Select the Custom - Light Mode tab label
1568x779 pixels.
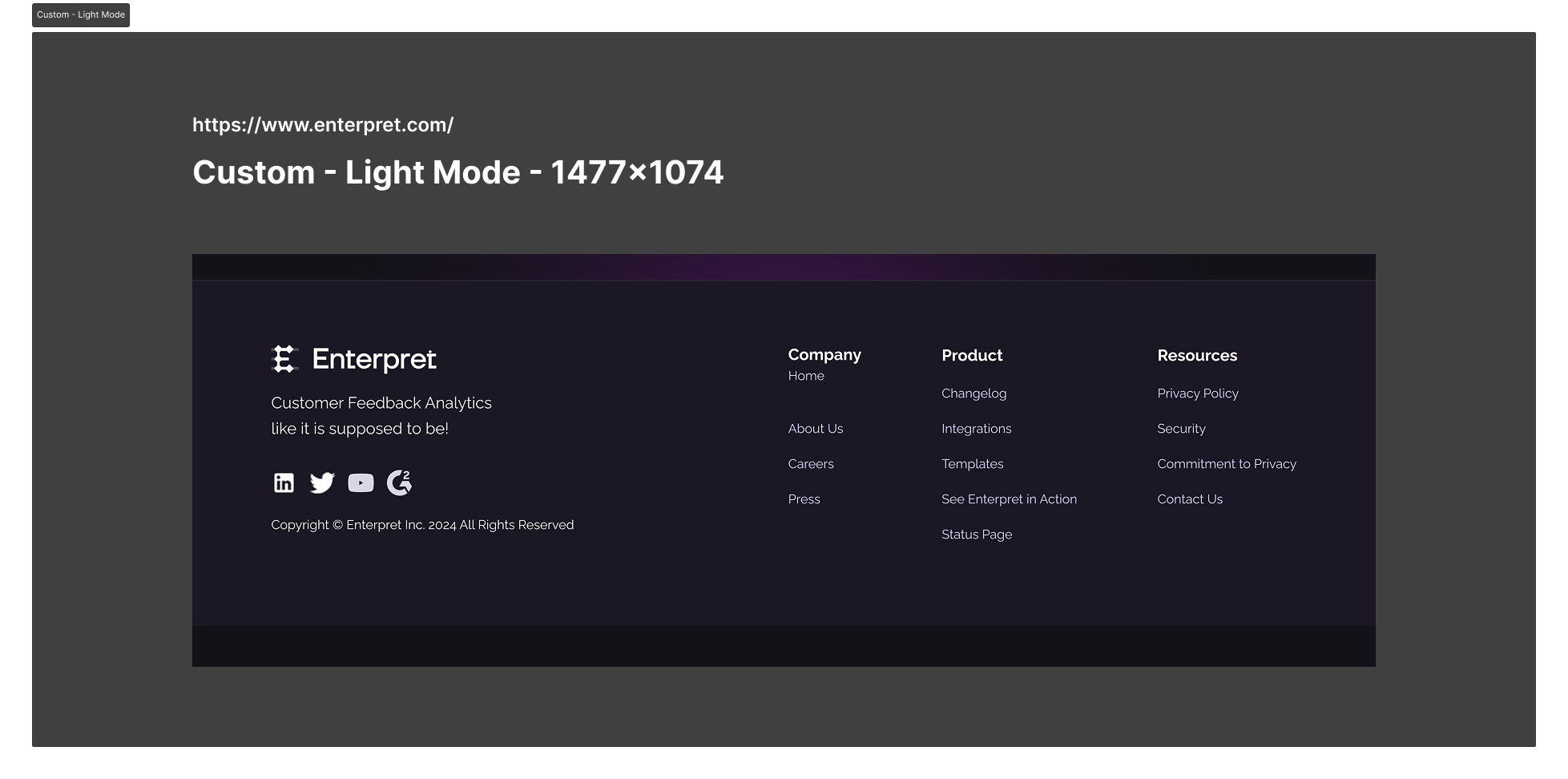(x=81, y=15)
